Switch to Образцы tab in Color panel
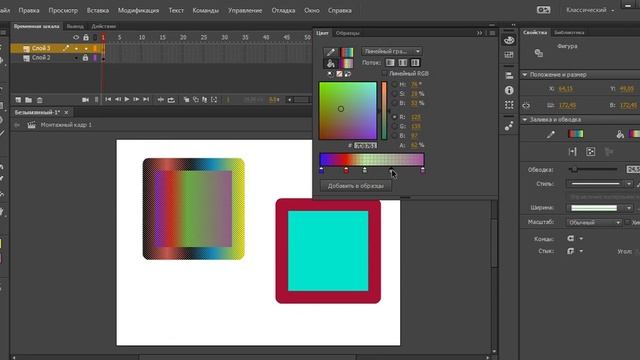This screenshot has width=640, height=360. pos(347,33)
